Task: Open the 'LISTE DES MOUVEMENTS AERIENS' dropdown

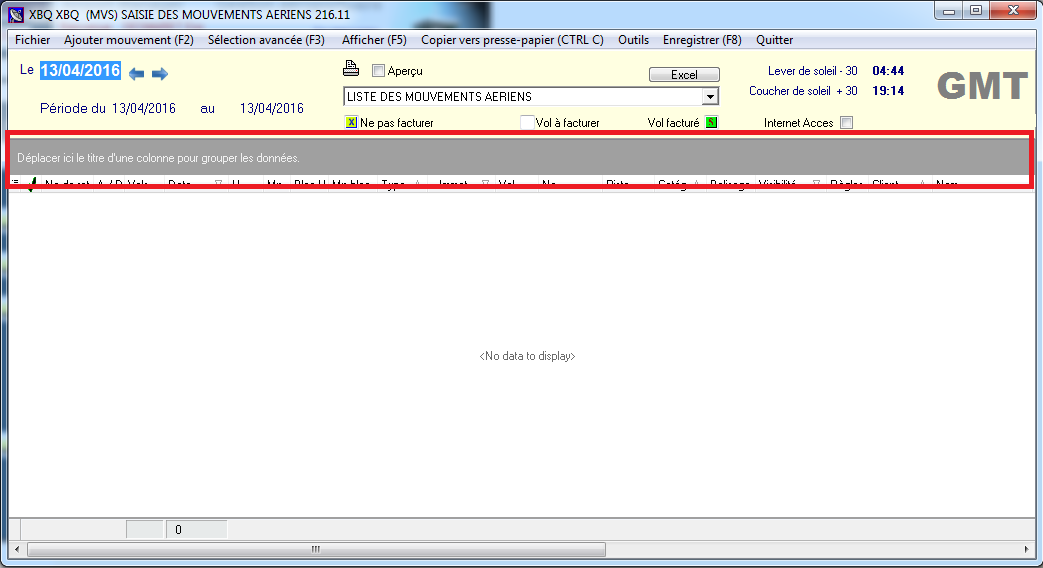Action: point(710,97)
